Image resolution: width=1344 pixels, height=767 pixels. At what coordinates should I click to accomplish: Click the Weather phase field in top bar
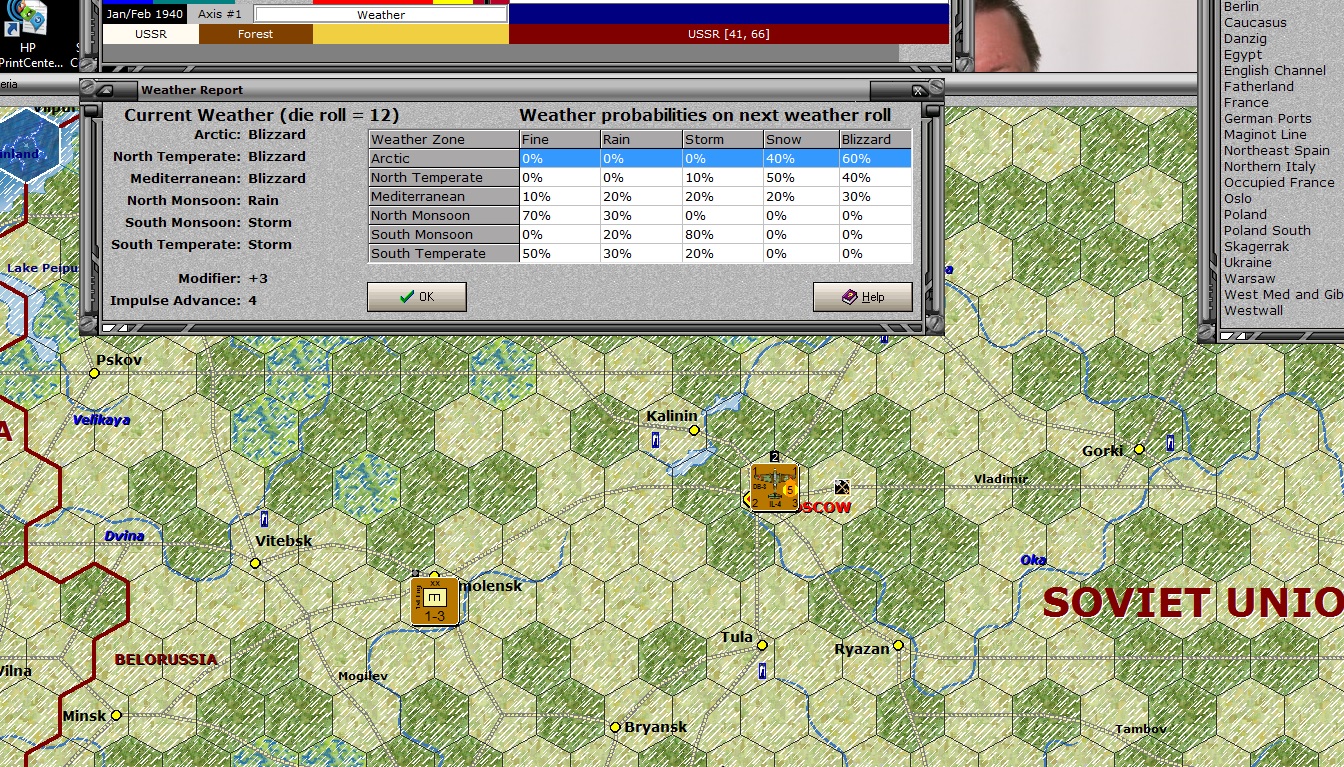tap(381, 15)
